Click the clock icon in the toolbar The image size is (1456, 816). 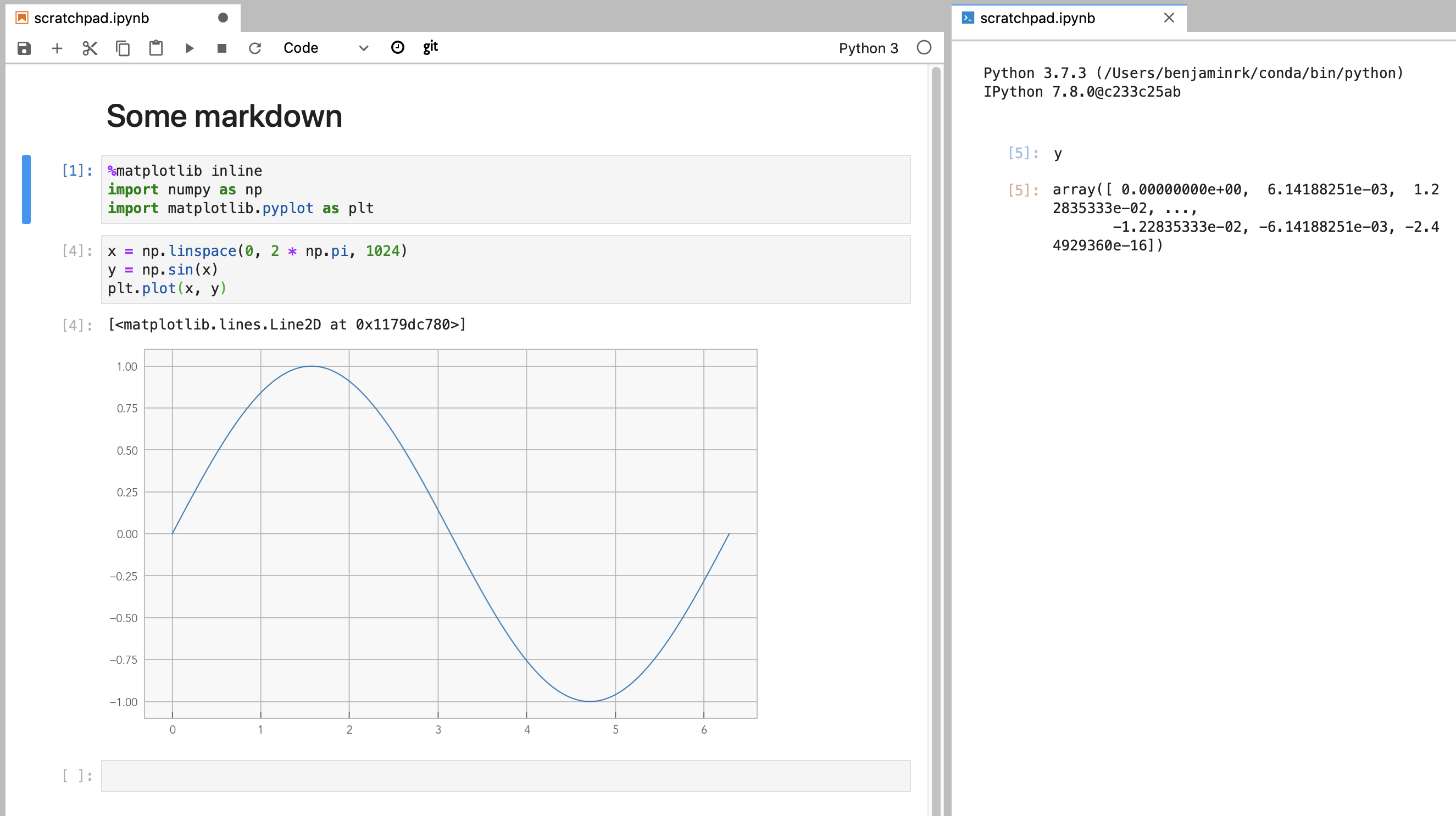pos(397,47)
